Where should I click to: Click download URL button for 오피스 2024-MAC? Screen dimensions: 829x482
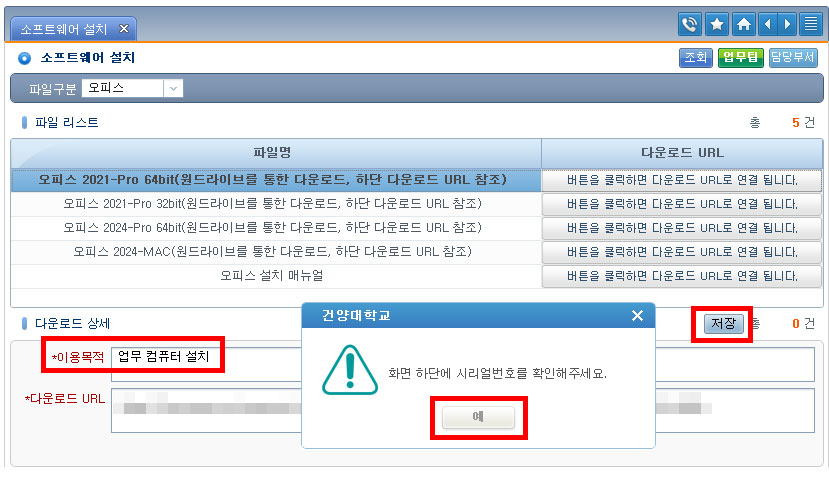click(x=681, y=252)
